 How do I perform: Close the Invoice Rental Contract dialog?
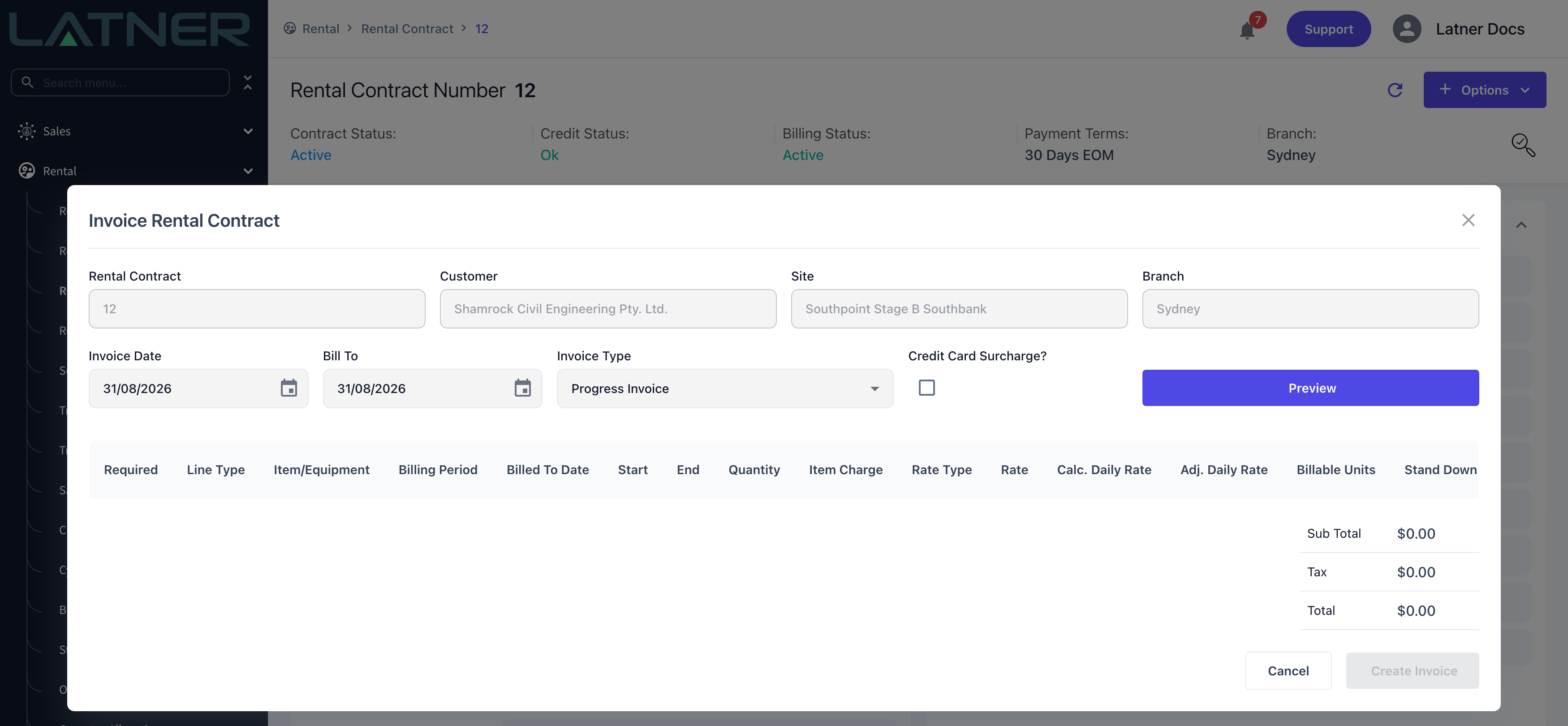[1468, 220]
